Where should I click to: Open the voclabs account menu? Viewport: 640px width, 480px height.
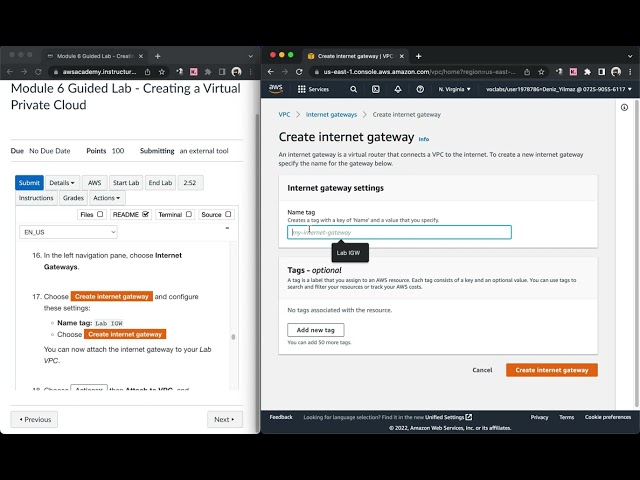point(559,89)
